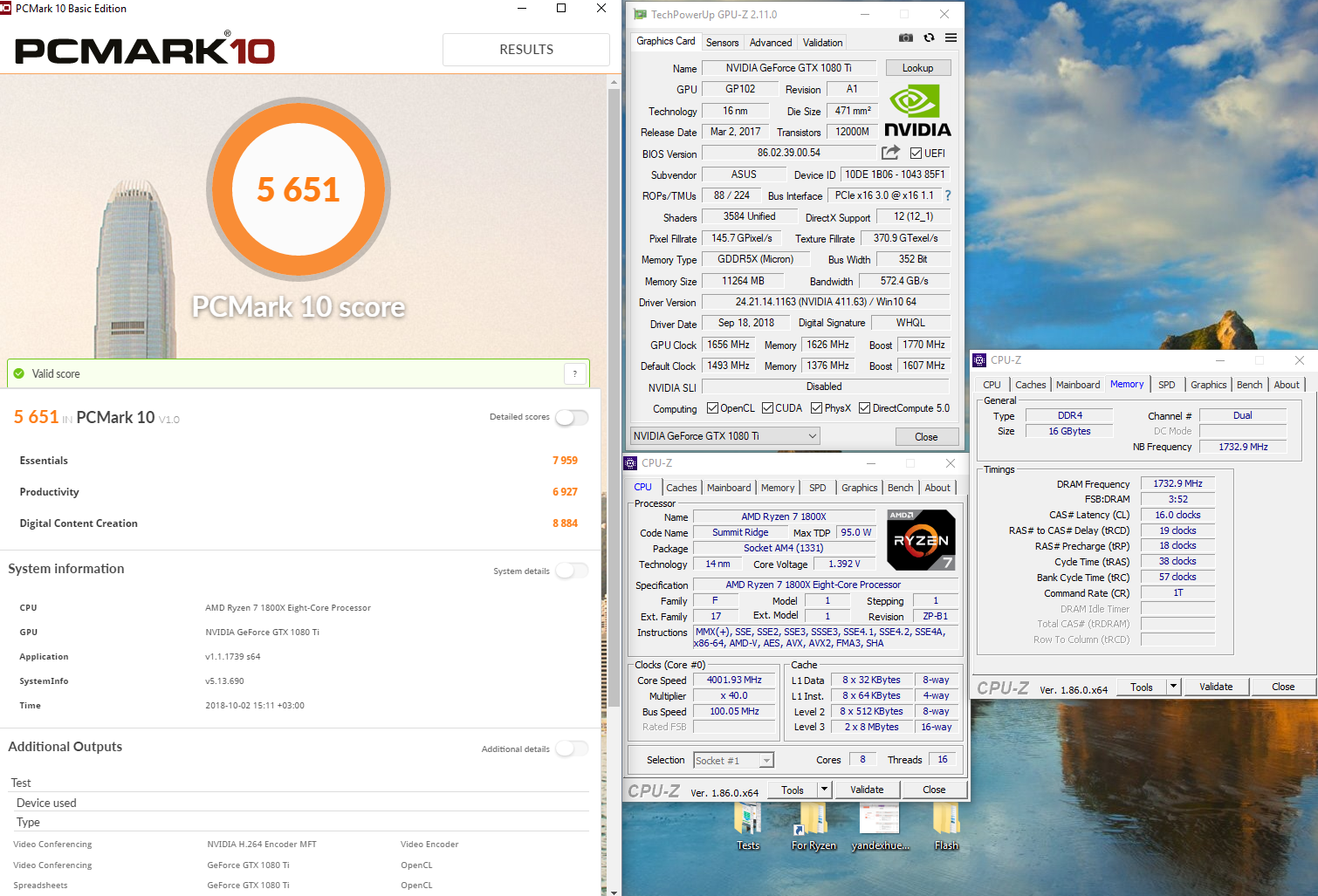Click the title bar icon of the CPU-Z memory timings window
This screenshot has height=896, width=1318.
[x=979, y=360]
